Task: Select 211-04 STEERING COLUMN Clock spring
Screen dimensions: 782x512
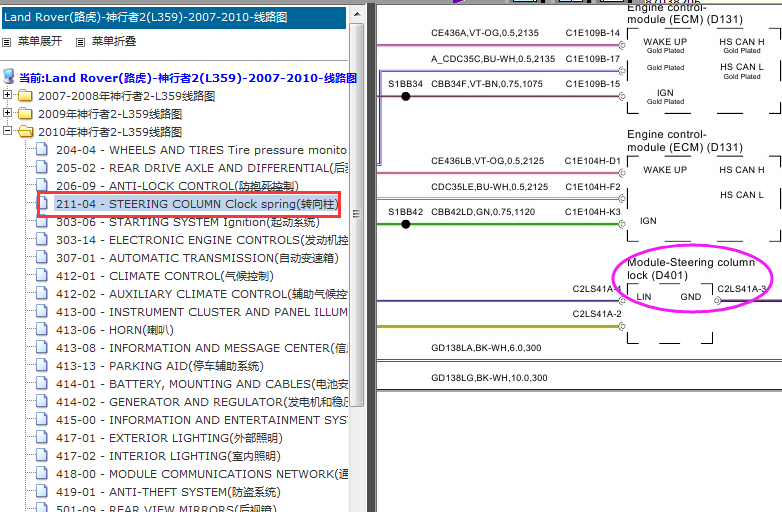Action: [x=197, y=204]
